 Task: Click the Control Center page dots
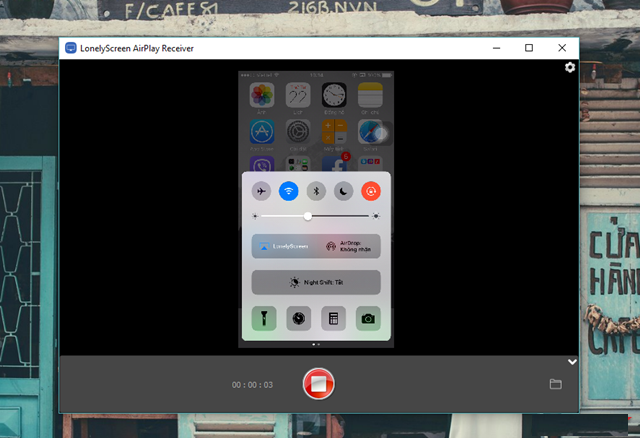(316, 344)
